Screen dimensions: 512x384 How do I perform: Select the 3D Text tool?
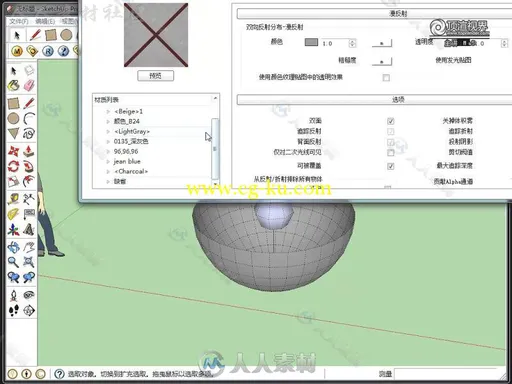pyautogui.click(x=29, y=229)
